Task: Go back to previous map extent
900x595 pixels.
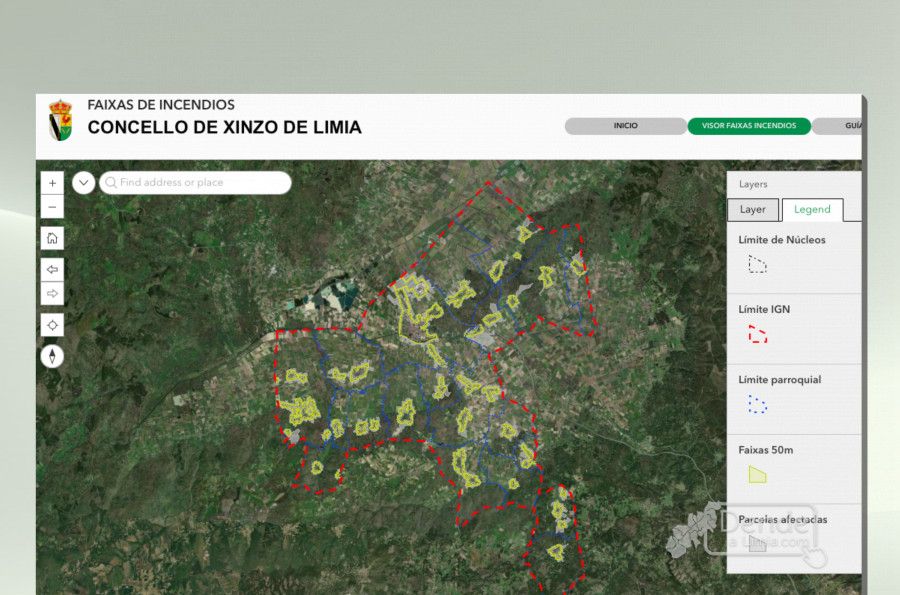Action: coord(52,269)
